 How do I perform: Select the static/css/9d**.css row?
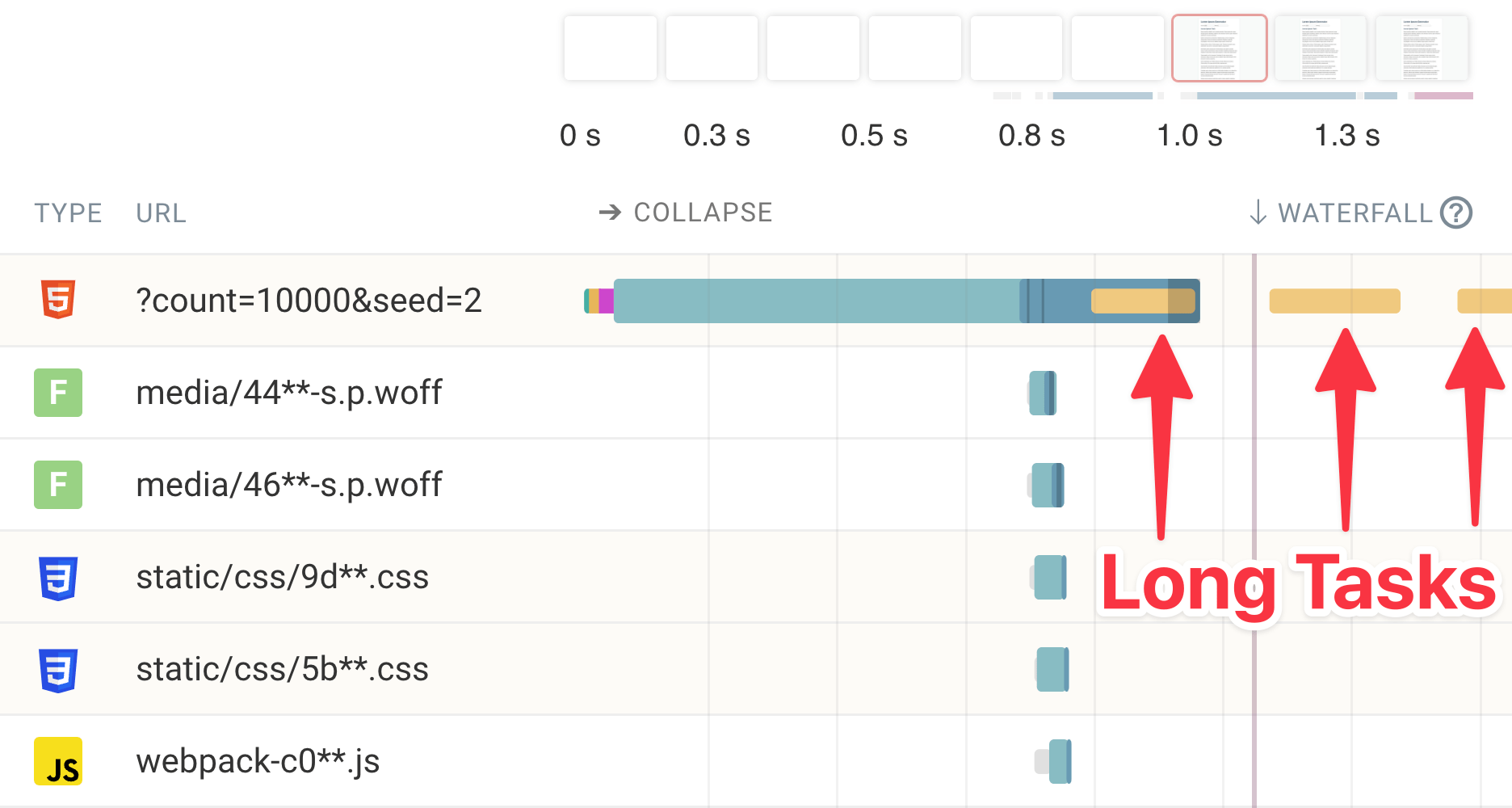coord(283,576)
